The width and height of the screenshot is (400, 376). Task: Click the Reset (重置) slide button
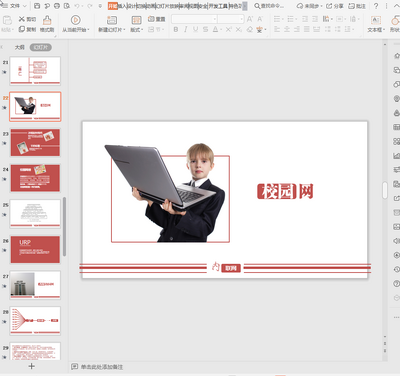(156, 19)
